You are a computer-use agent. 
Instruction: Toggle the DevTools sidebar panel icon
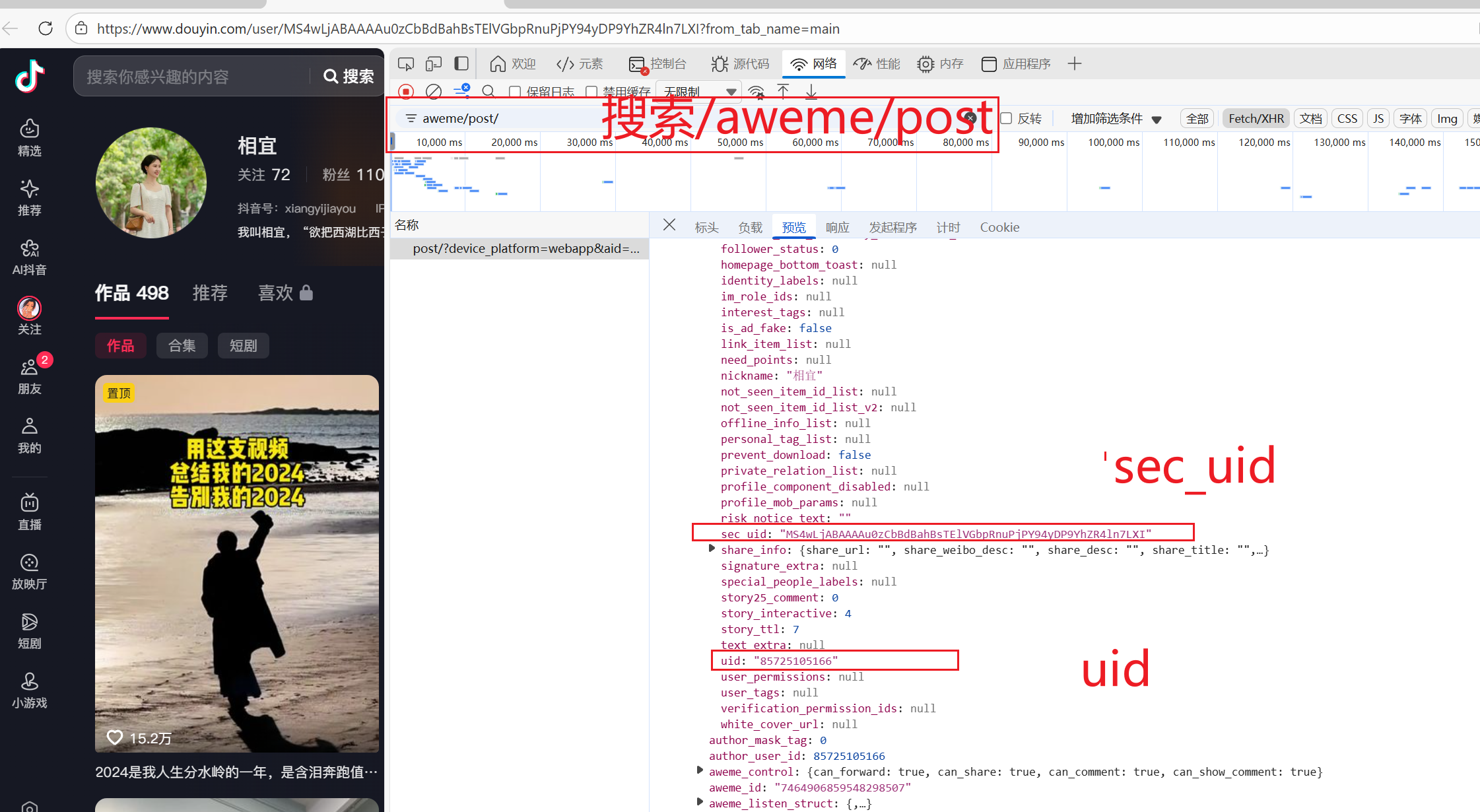tap(461, 64)
